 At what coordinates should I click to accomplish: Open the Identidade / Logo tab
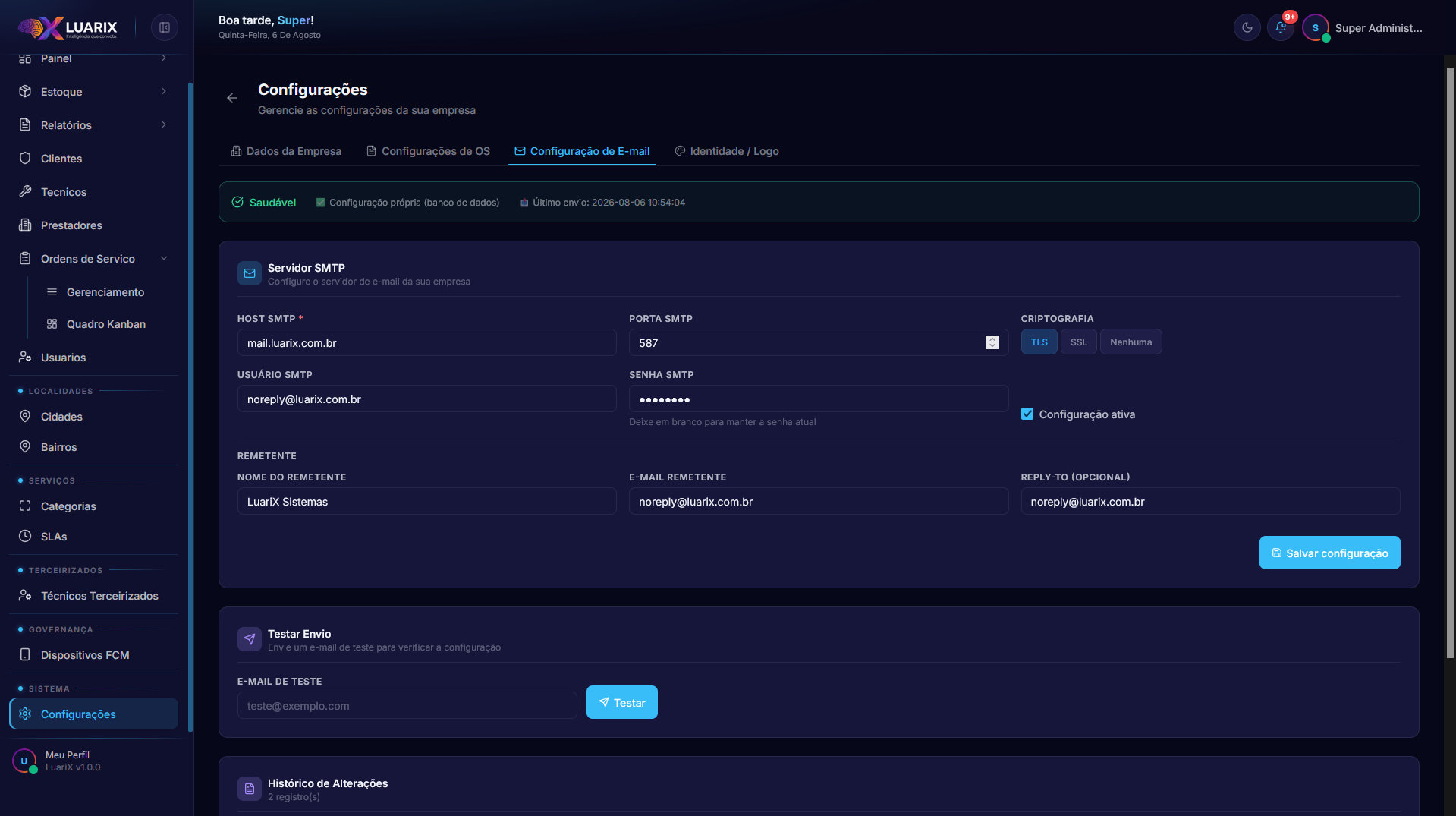[727, 151]
